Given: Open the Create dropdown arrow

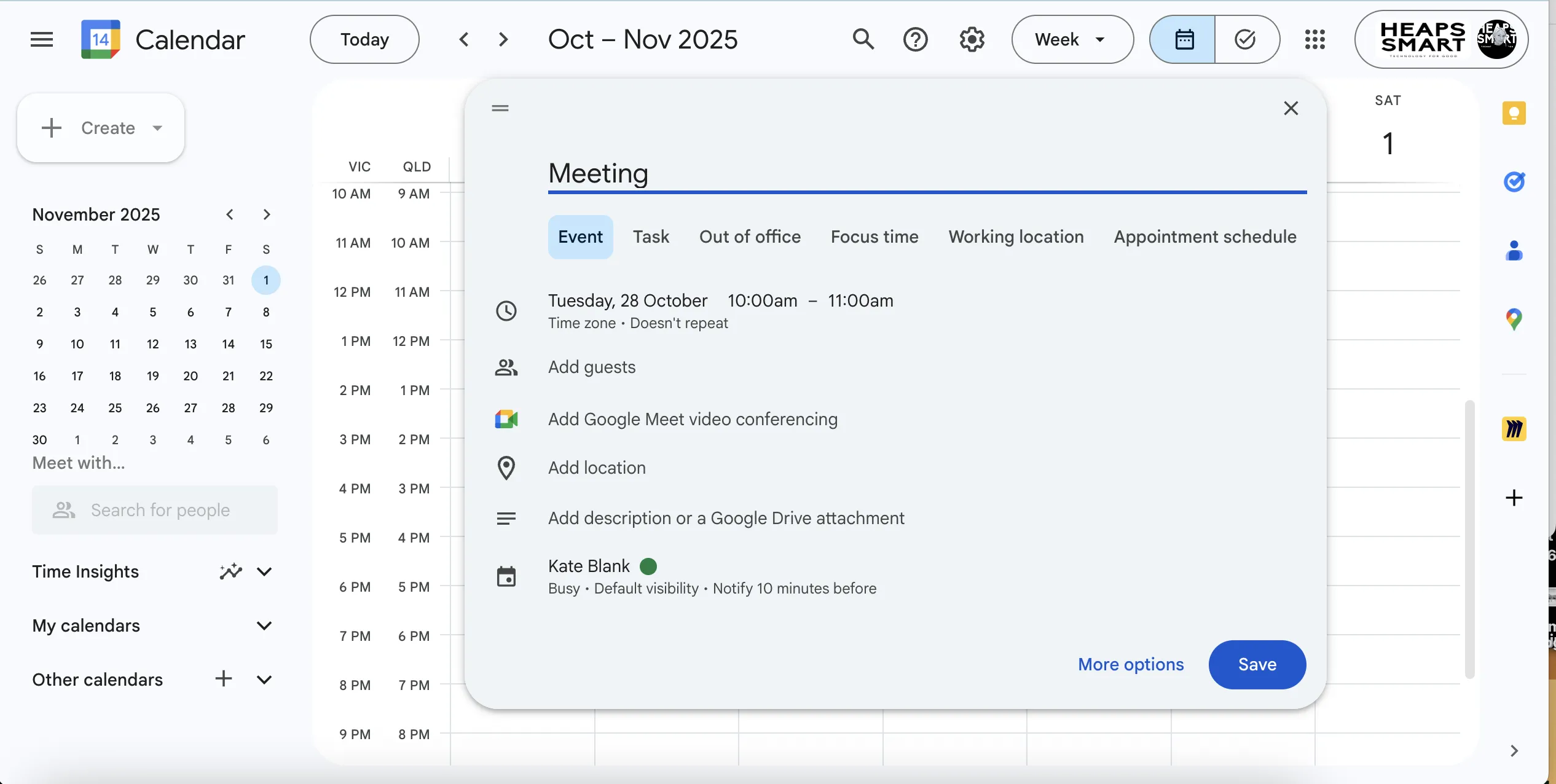Looking at the screenshot, I should click(x=157, y=128).
